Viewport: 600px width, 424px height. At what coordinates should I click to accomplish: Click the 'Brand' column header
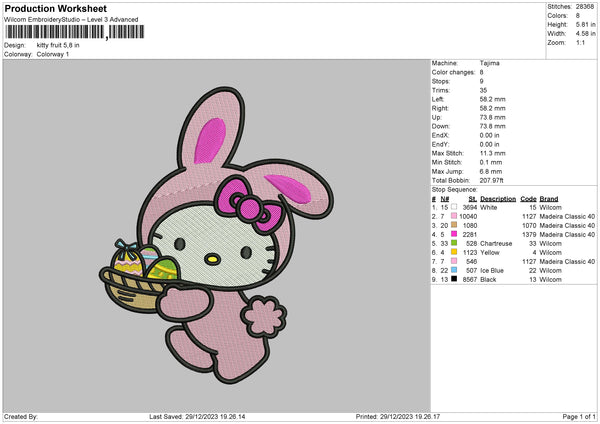coord(549,199)
